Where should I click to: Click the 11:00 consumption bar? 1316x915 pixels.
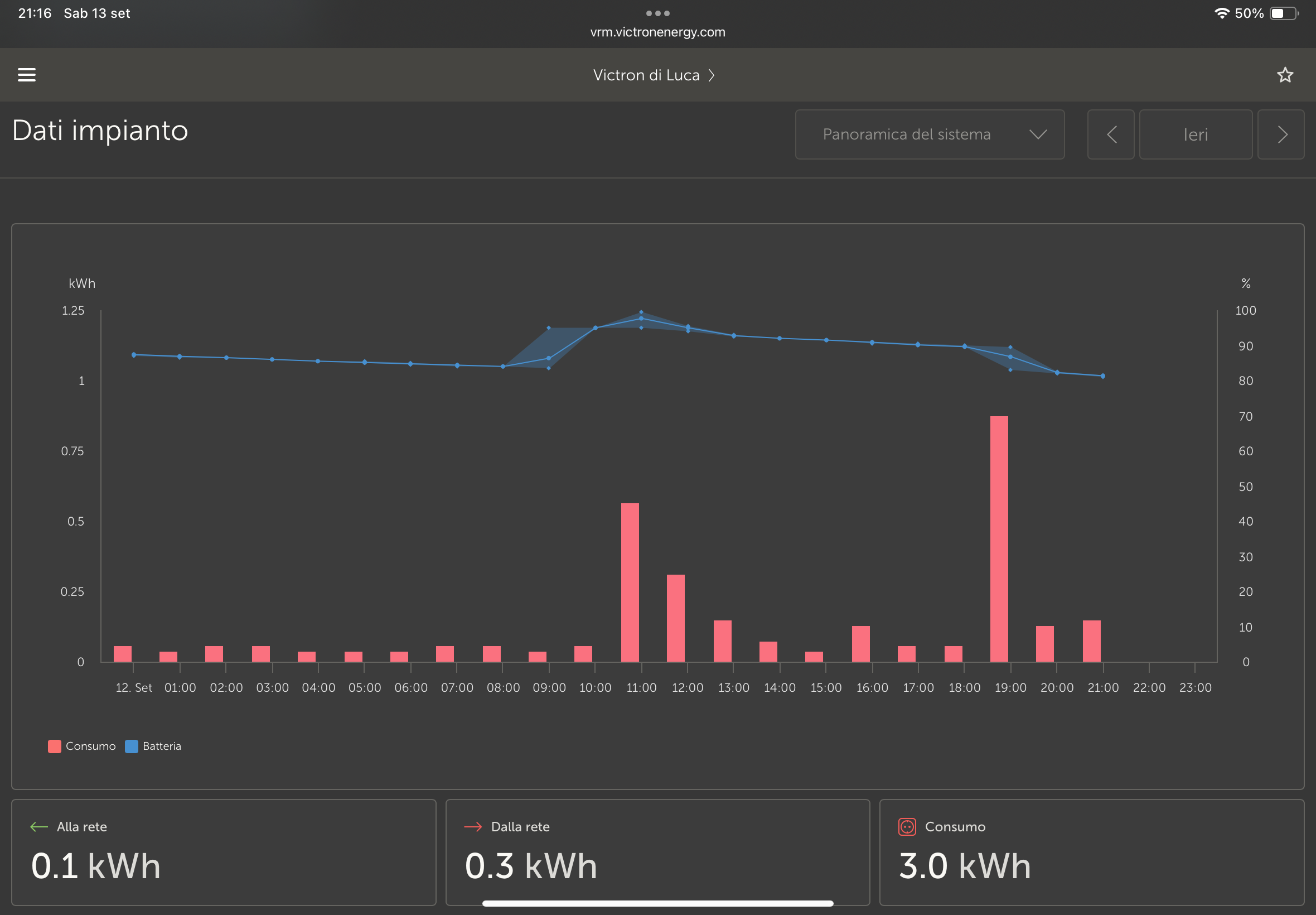tap(630, 582)
